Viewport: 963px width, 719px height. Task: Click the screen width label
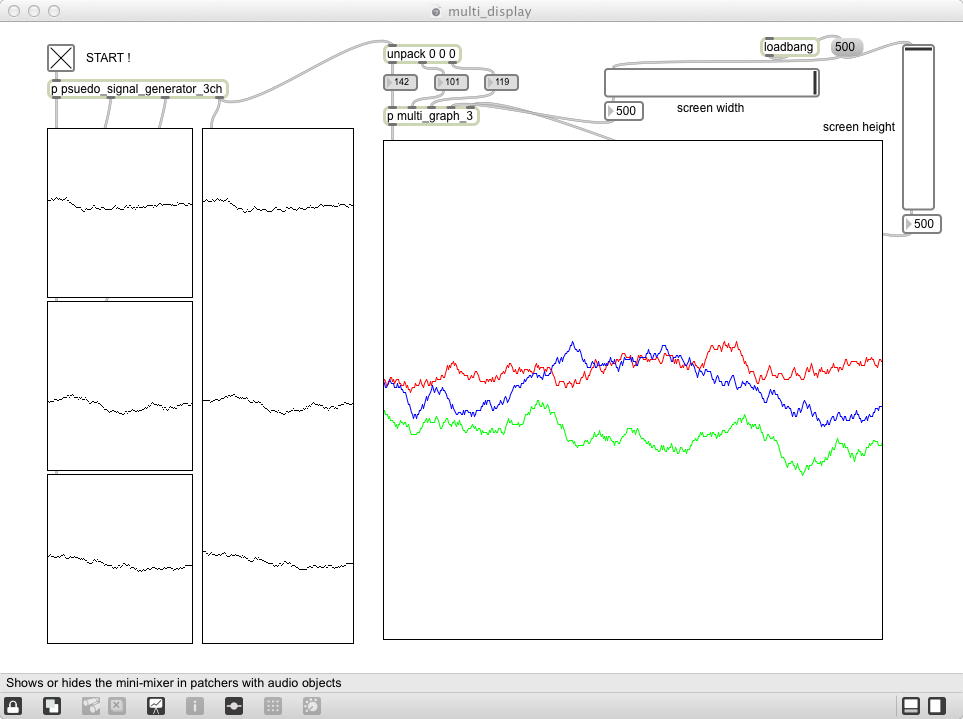(711, 108)
